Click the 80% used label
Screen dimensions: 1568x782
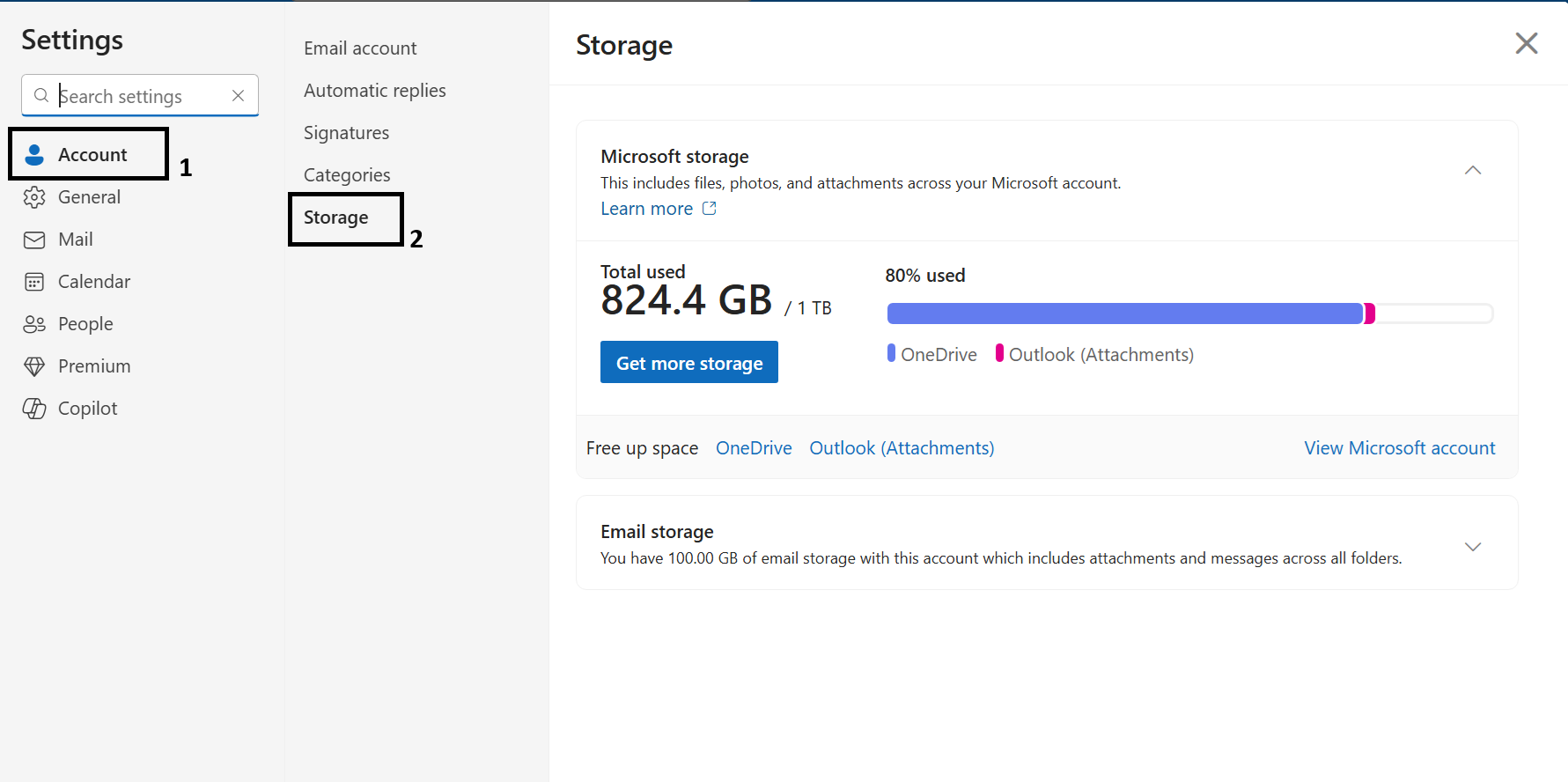tap(925, 276)
